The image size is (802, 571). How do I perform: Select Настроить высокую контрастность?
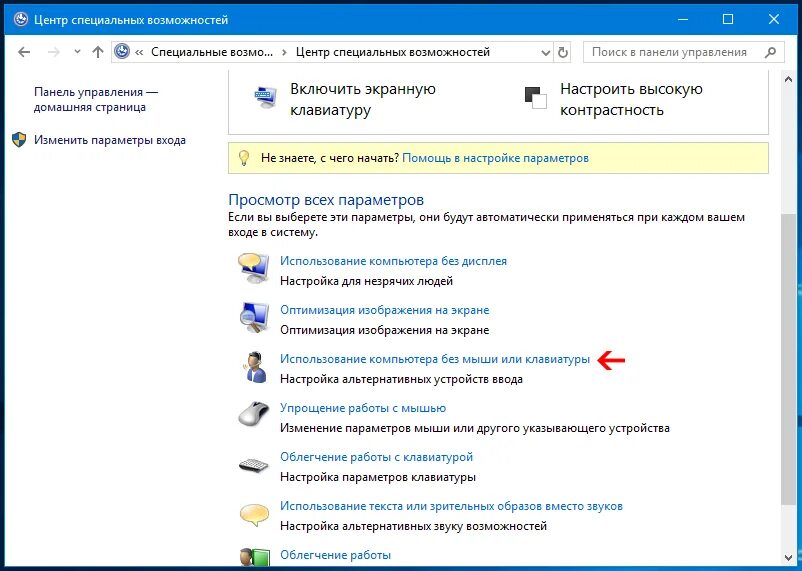631,99
